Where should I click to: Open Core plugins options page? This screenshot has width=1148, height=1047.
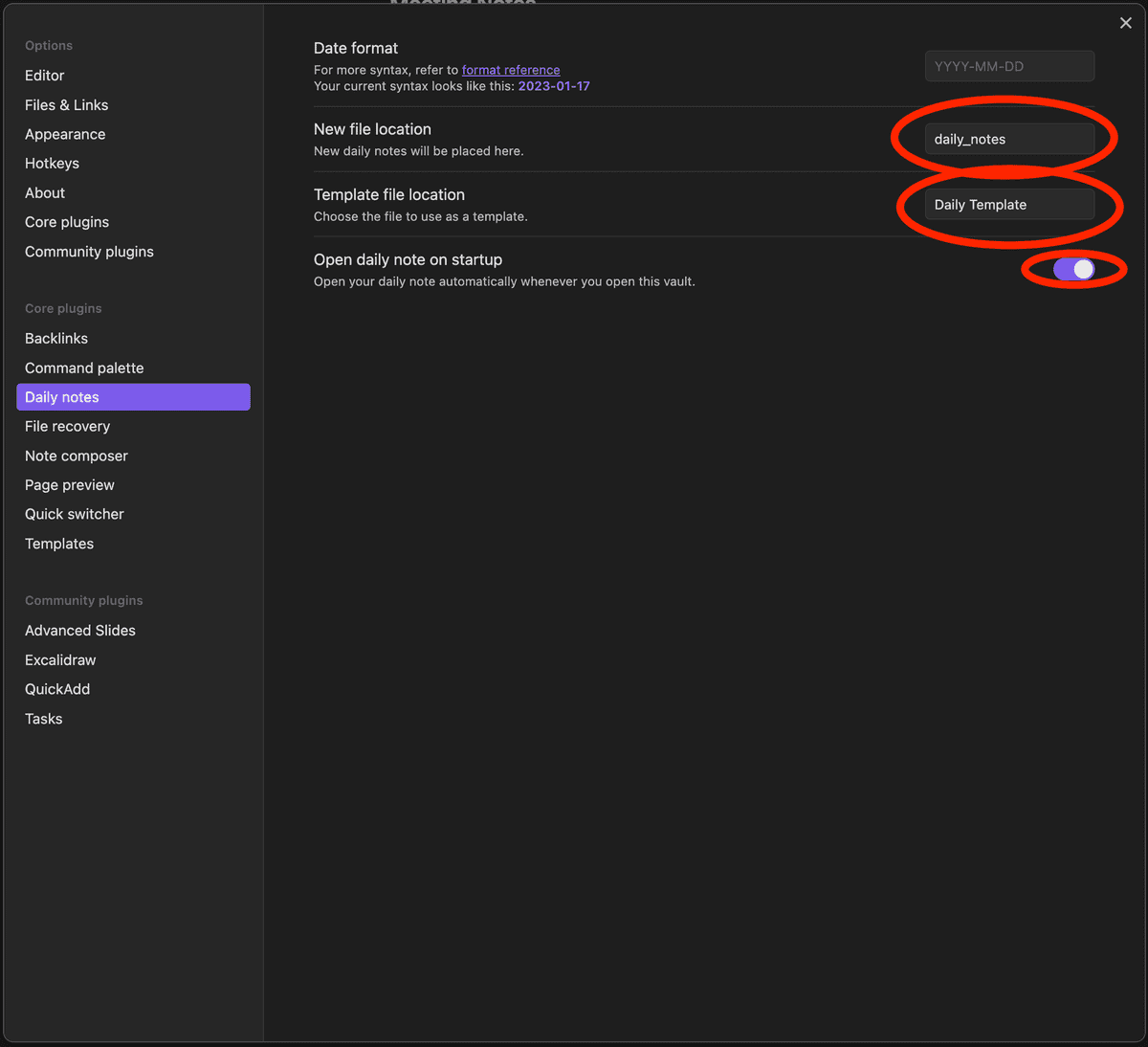[x=67, y=222]
